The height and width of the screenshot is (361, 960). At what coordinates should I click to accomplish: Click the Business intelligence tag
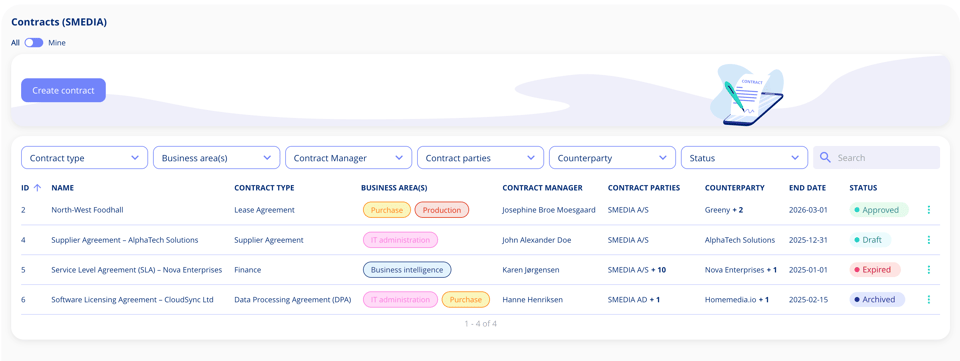tap(407, 270)
